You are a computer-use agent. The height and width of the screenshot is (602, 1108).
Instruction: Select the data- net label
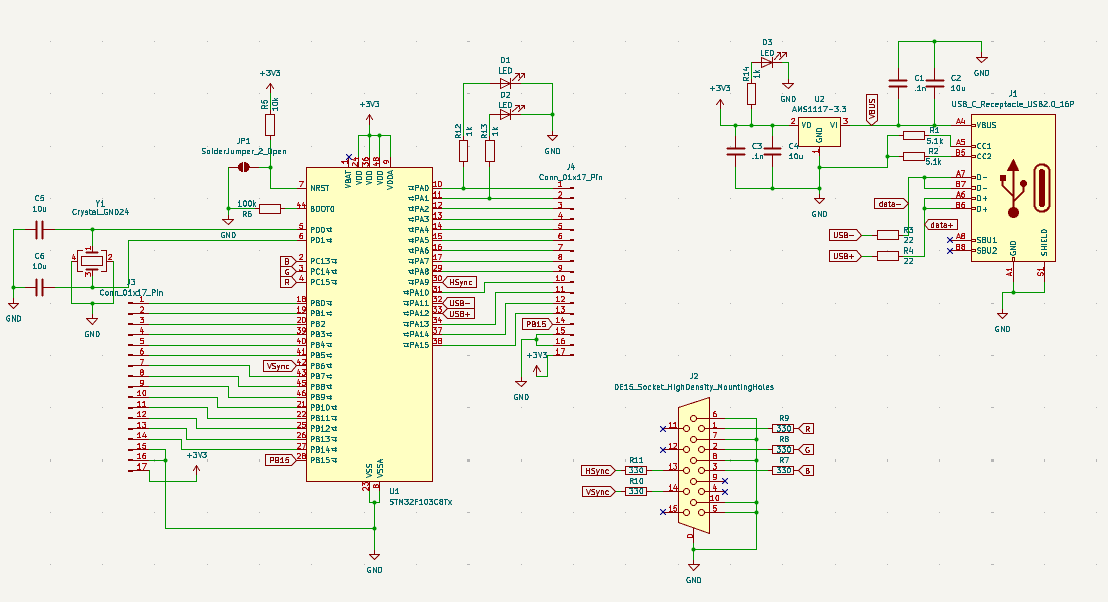click(x=889, y=203)
